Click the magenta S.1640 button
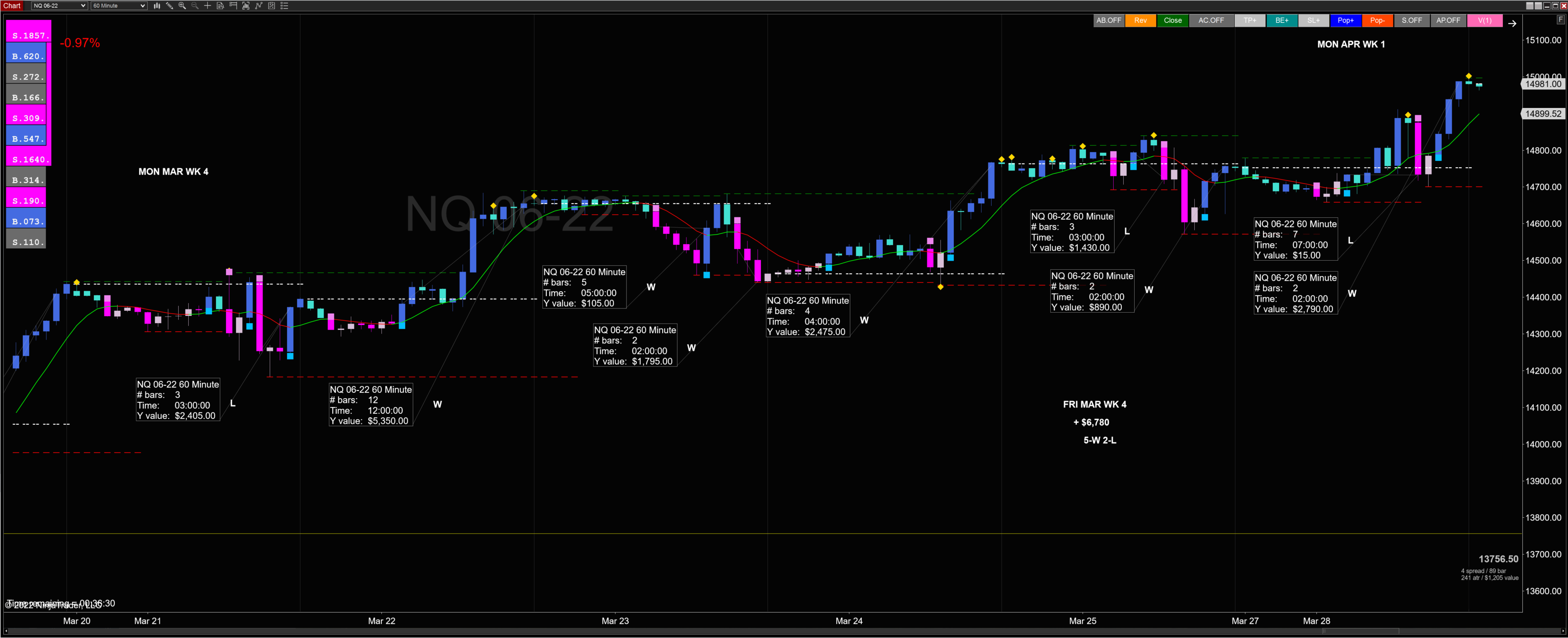The width and height of the screenshot is (1568, 638). [29, 156]
